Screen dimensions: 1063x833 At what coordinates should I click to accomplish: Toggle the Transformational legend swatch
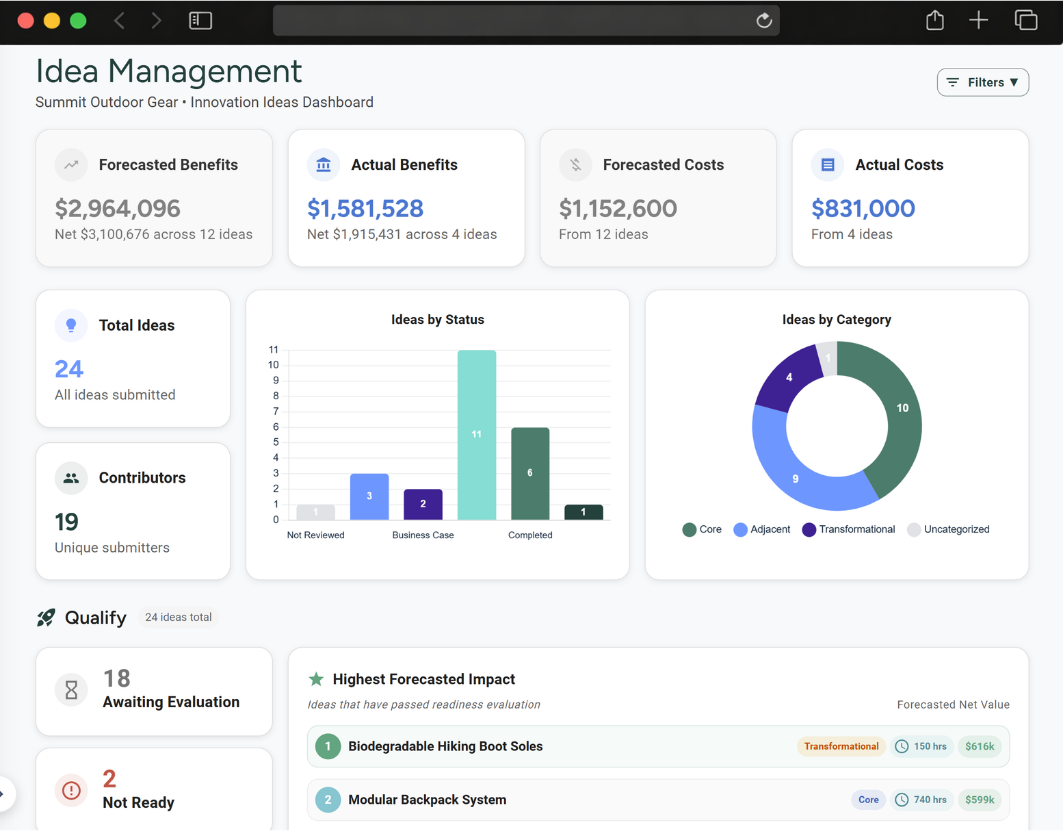click(809, 530)
